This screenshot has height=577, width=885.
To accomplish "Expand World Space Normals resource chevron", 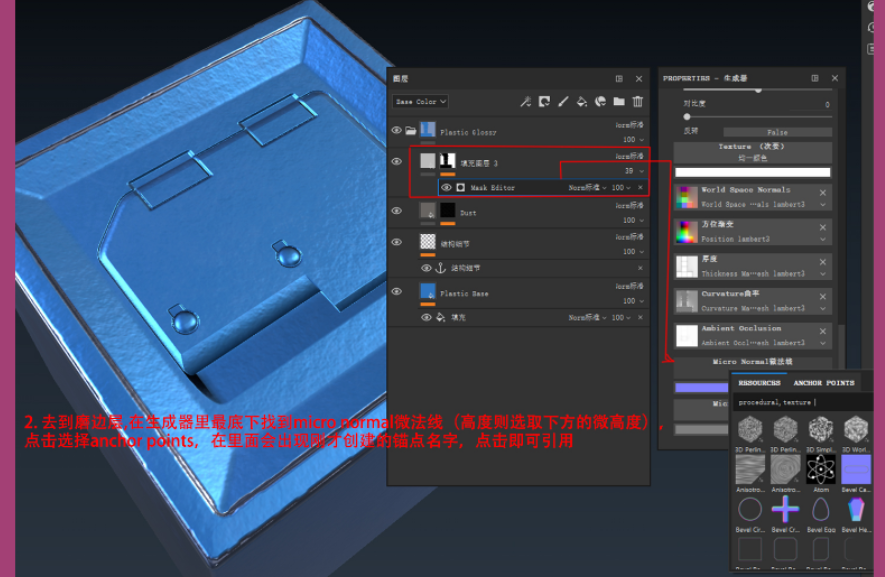I will point(823,205).
